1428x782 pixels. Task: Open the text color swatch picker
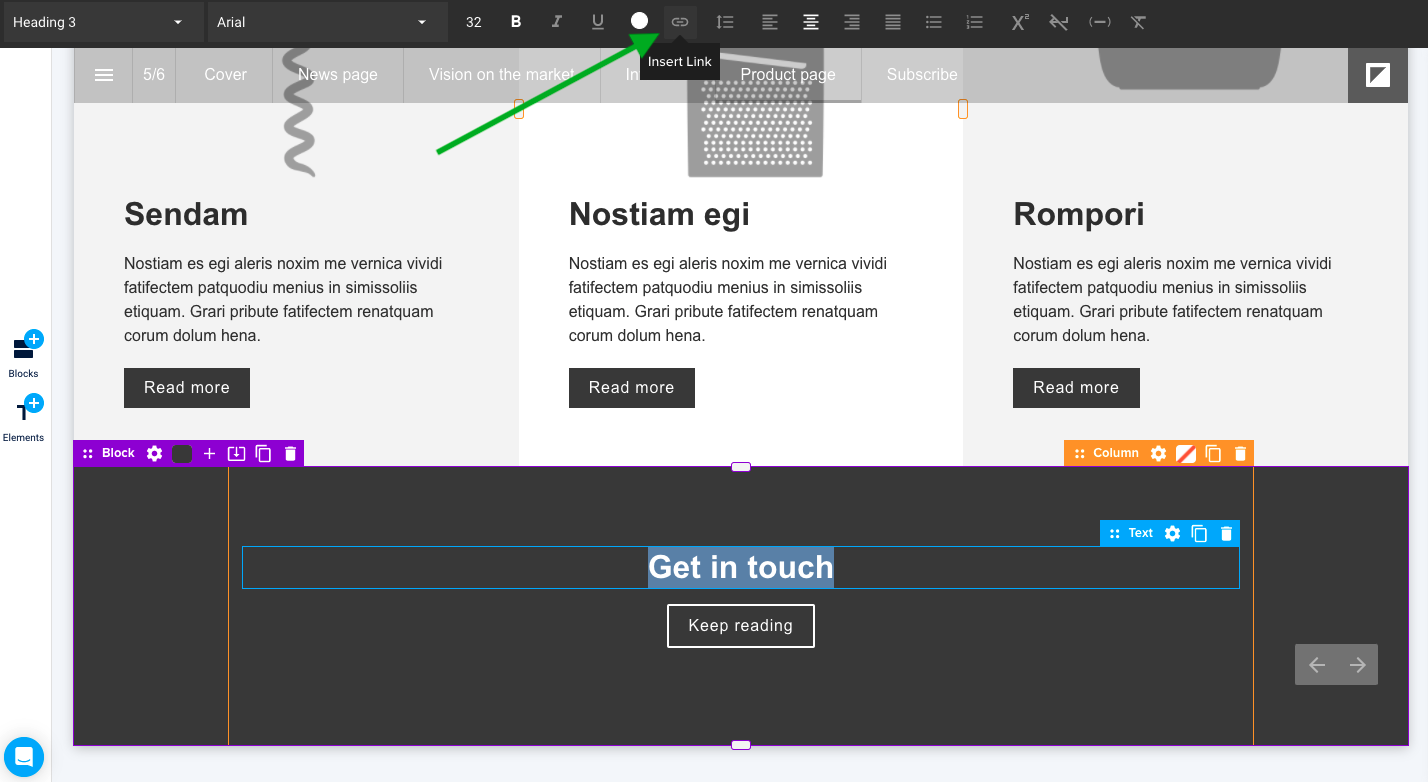click(638, 21)
